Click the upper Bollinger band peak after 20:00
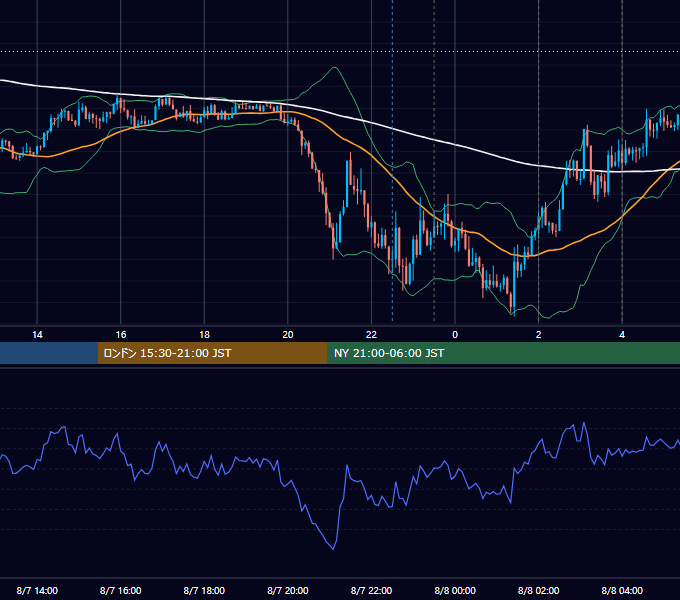 click(334, 68)
